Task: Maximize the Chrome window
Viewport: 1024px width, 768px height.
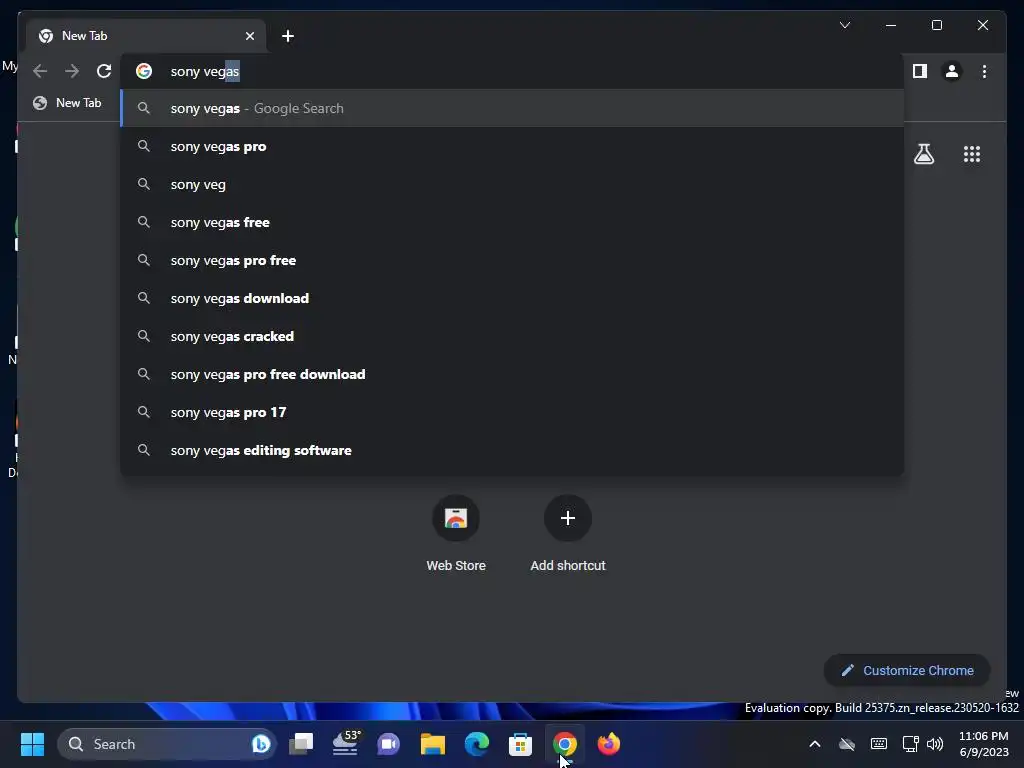Action: 936,25
